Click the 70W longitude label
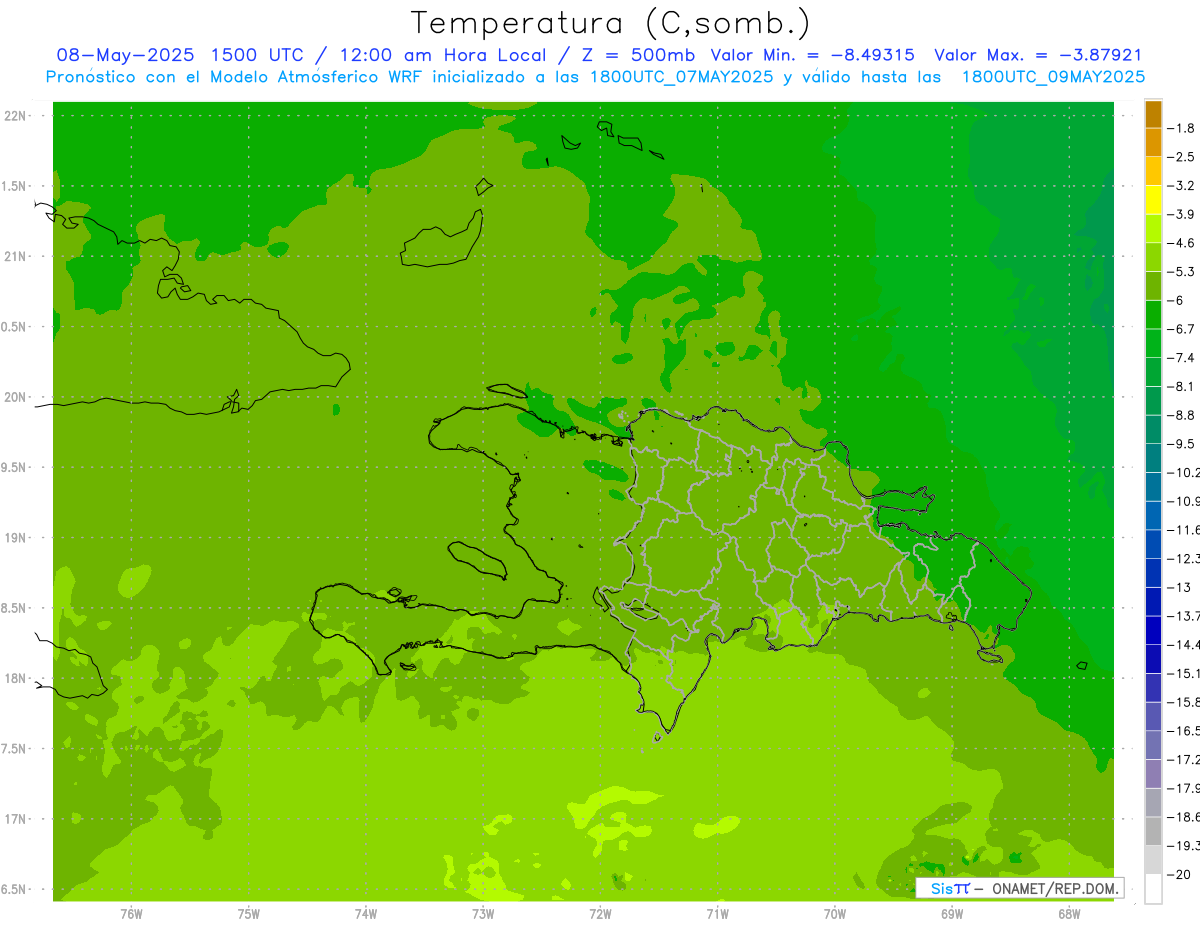Image resolution: width=1200 pixels, height=927 pixels. coord(835,913)
